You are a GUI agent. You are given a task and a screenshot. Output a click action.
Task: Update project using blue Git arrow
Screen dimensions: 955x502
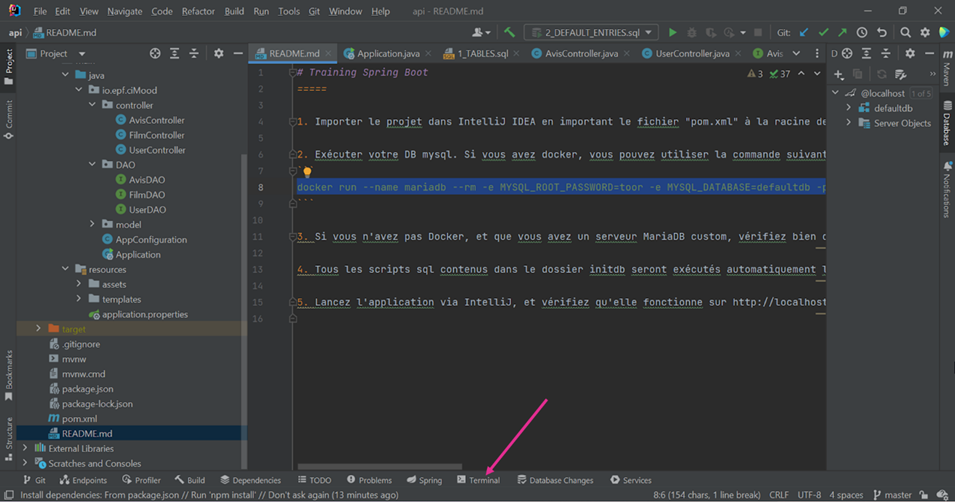tap(804, 32)
